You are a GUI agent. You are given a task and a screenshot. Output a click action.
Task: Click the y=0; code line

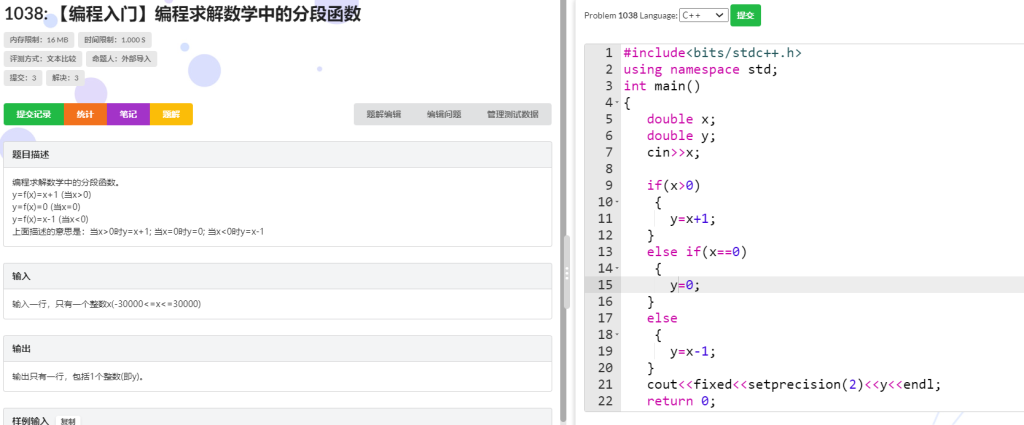(x=685, y=285)
